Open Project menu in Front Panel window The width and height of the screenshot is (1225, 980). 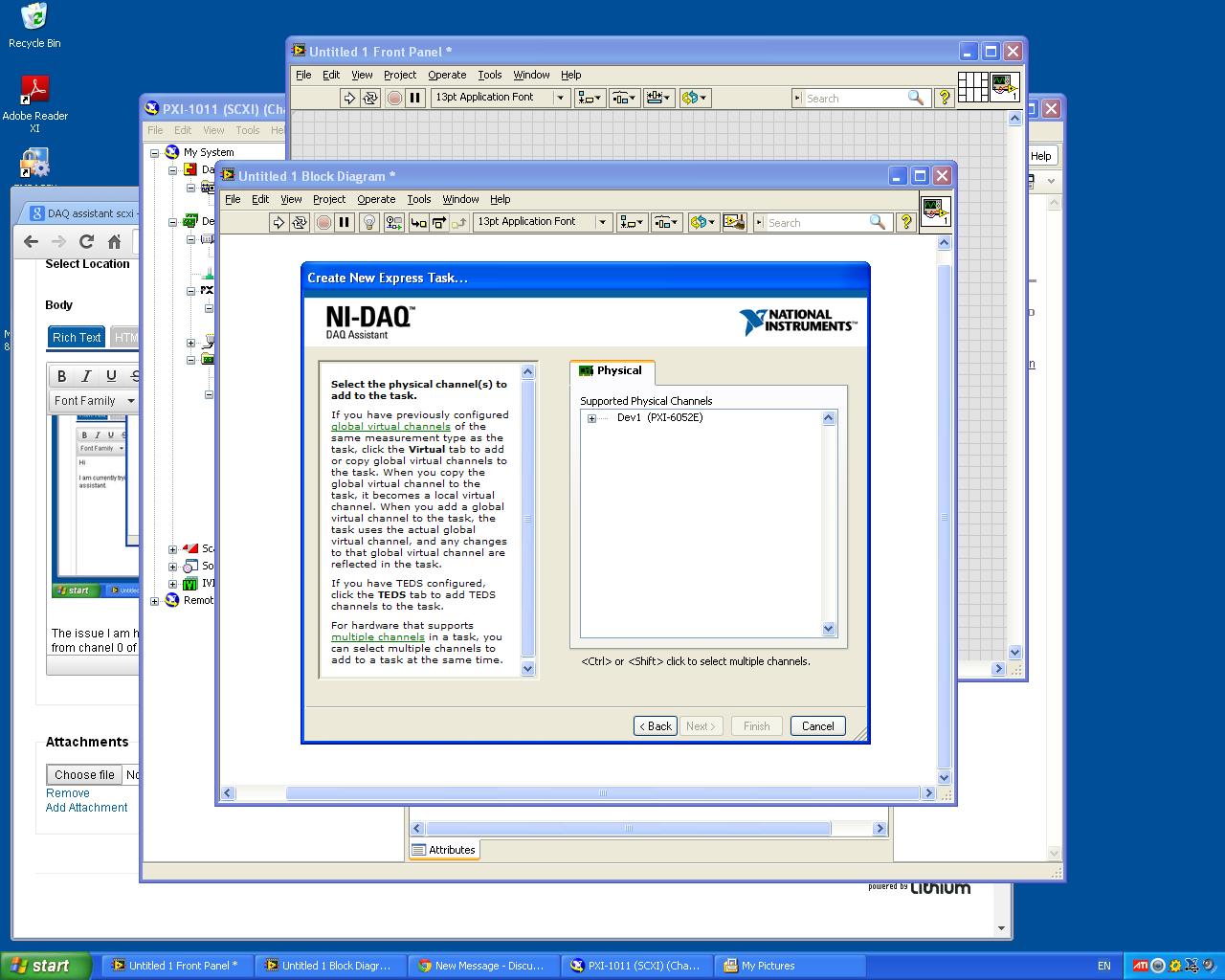coord(400,75)
